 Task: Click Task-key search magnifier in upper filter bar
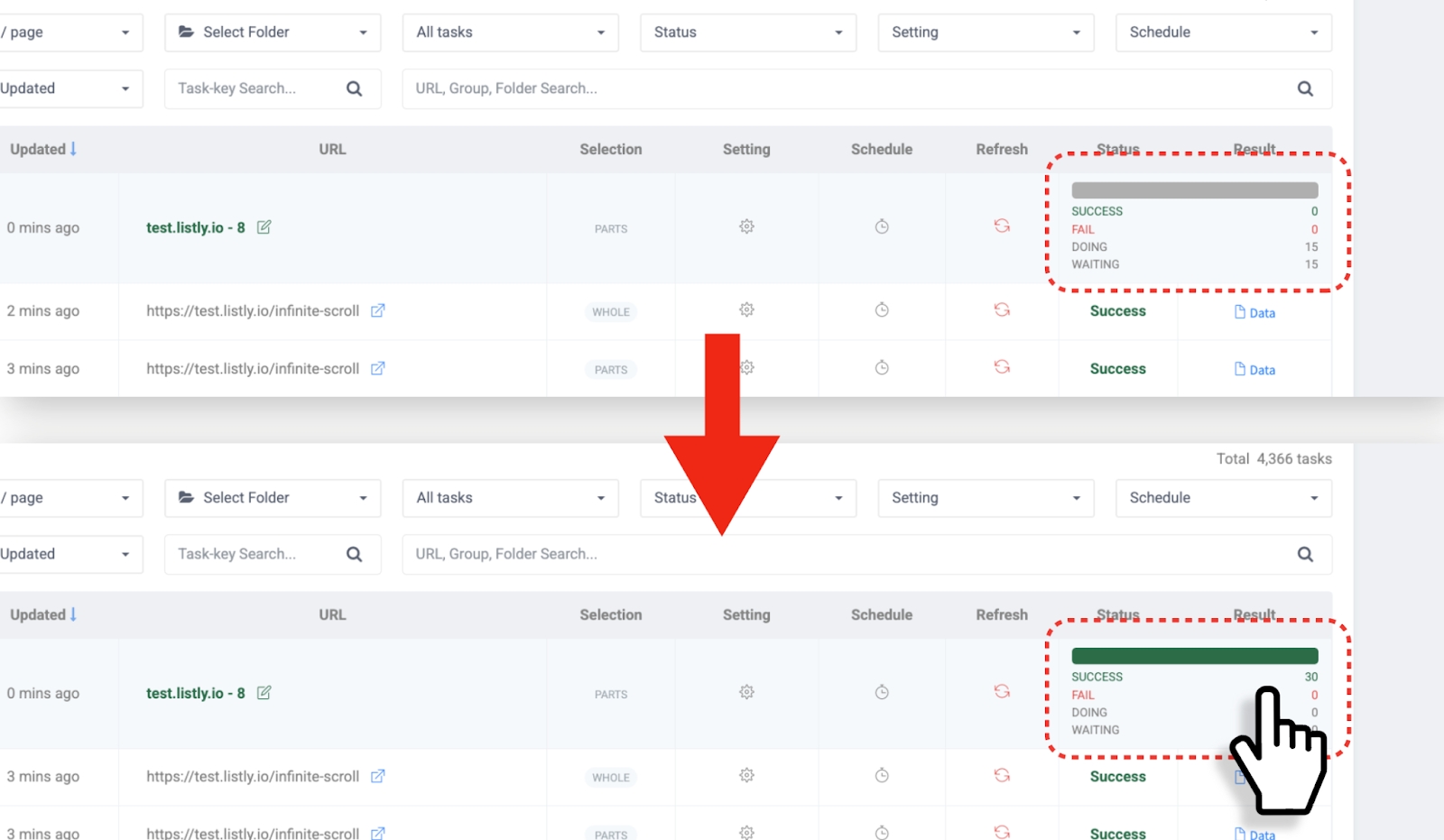point(354,88)
